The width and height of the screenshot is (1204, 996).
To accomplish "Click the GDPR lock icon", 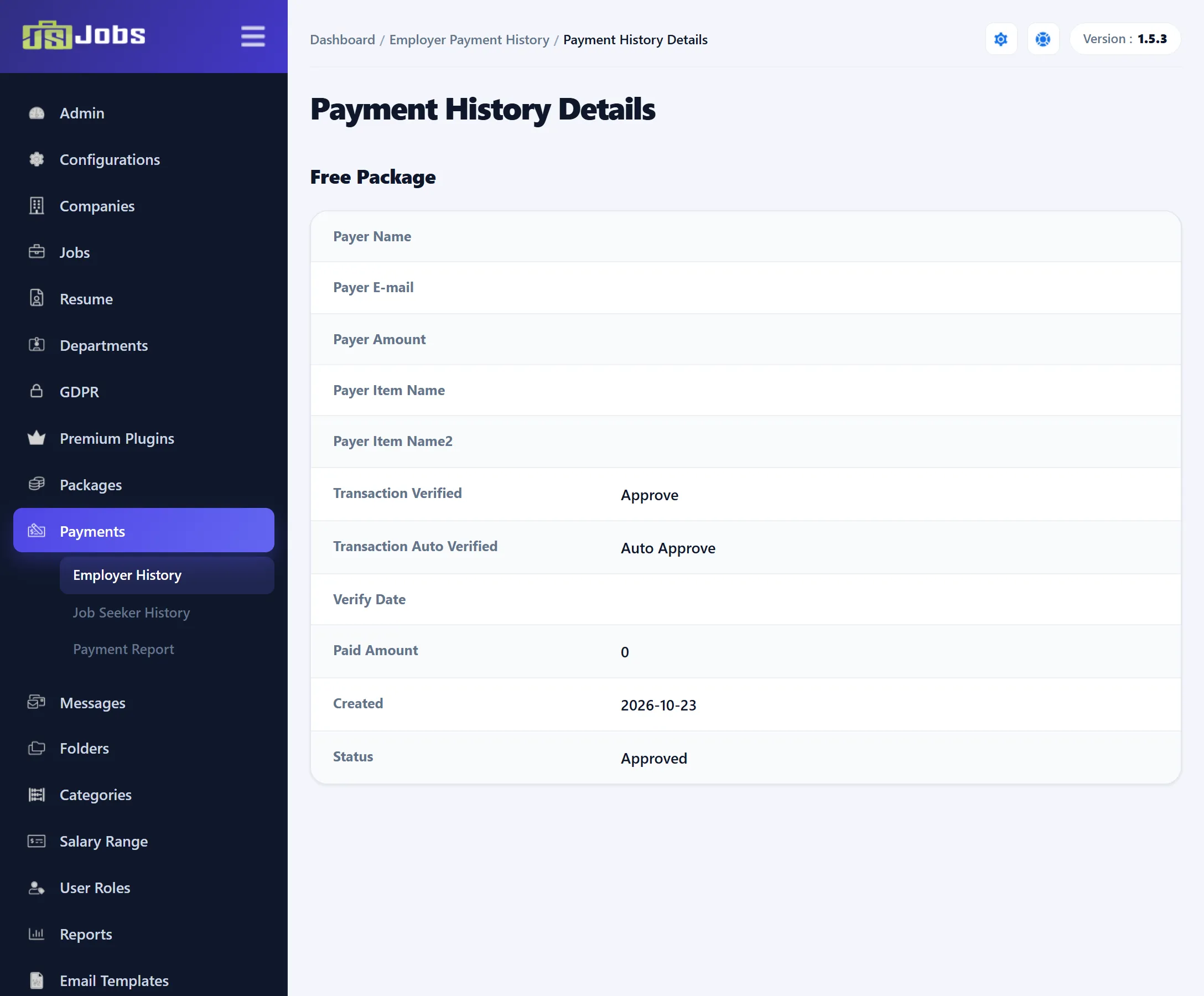I will coord(37,391).
